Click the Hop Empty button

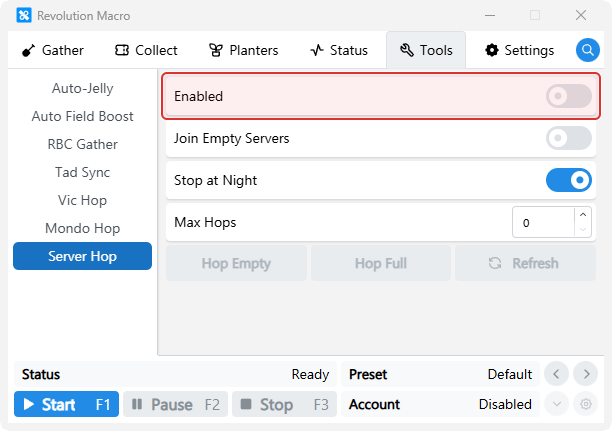tap(236, 263)
